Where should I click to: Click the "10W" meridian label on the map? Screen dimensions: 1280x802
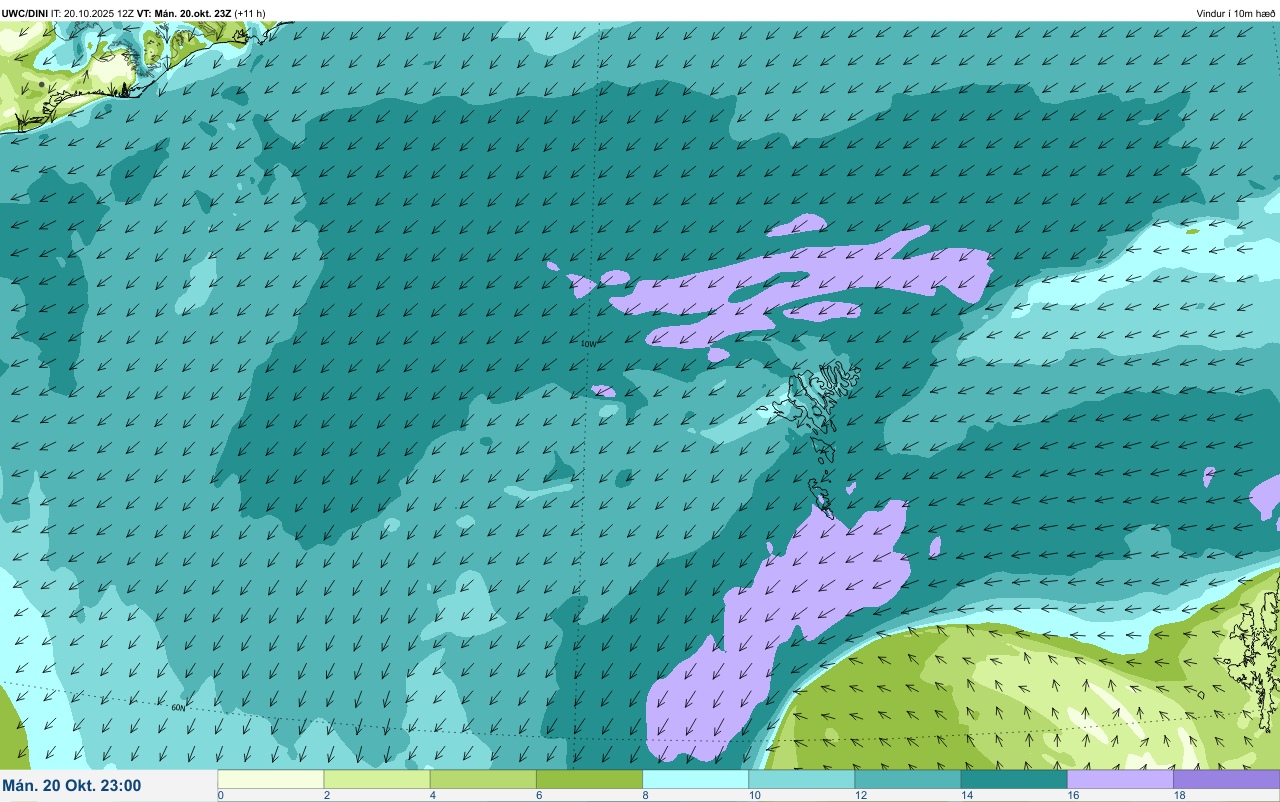[588, 343]
